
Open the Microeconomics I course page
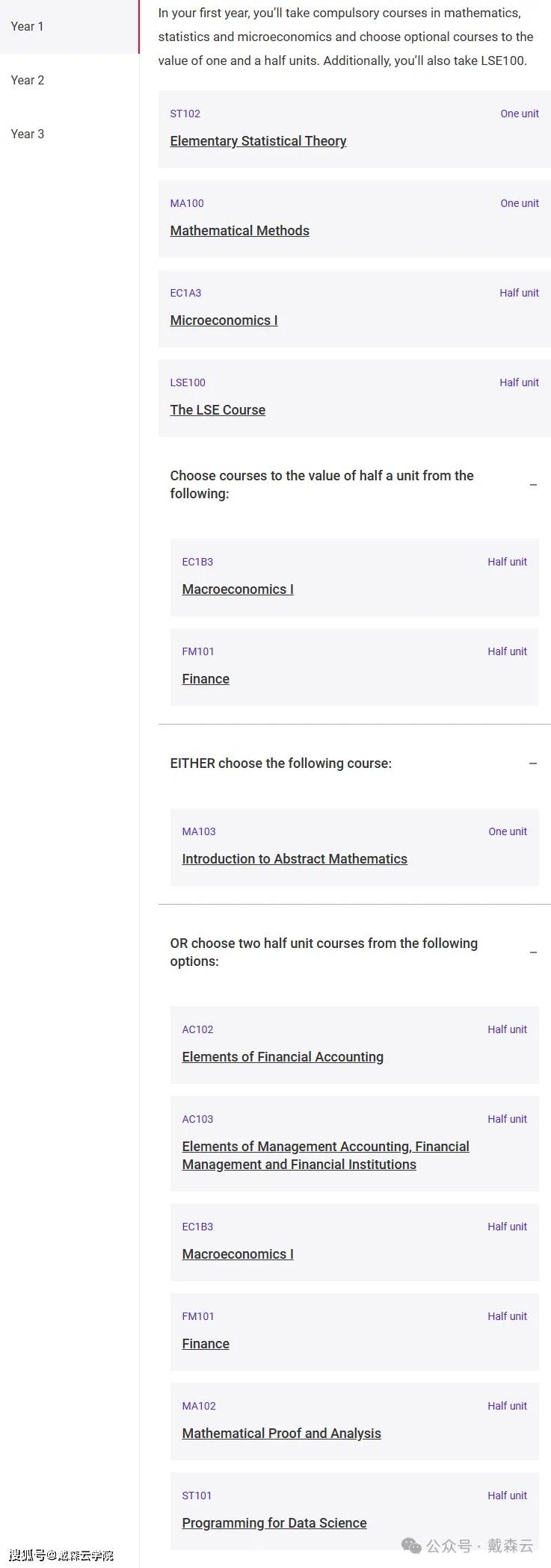[224, 320]
